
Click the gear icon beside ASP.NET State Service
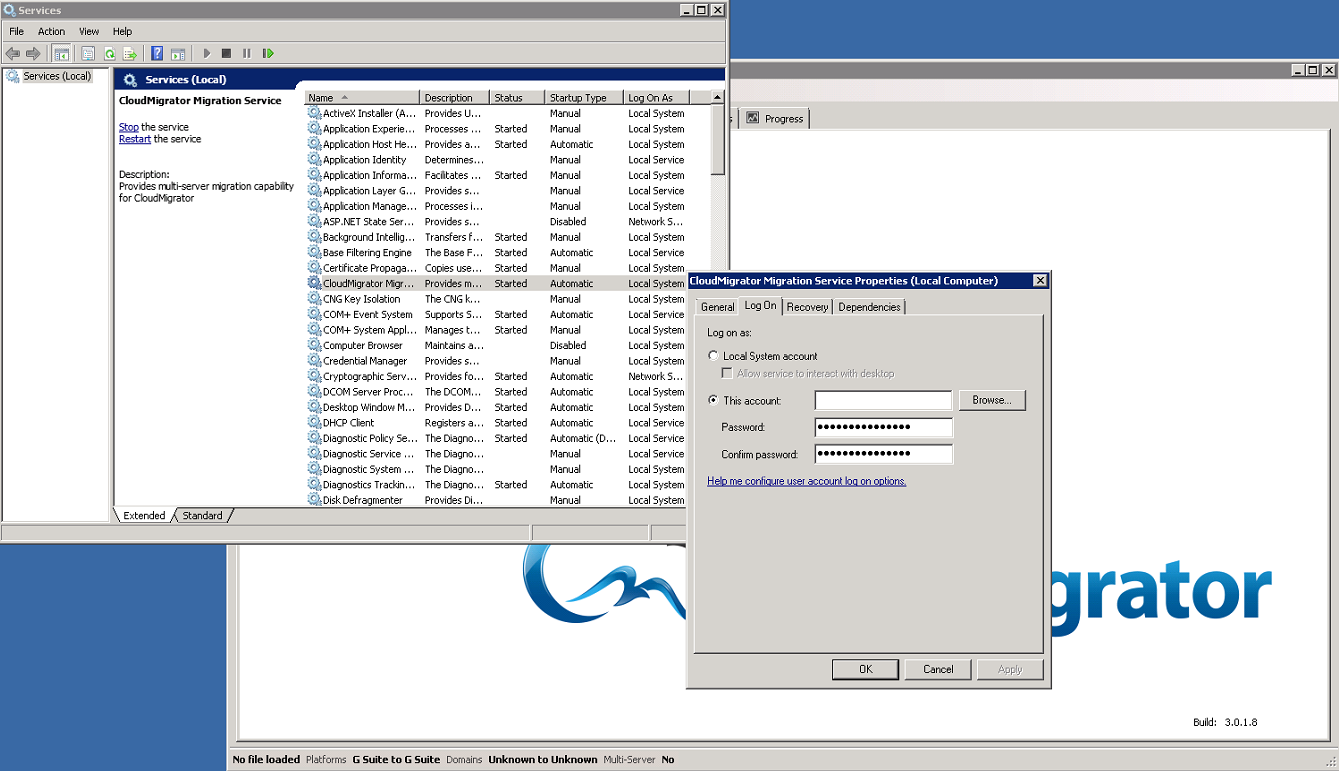click(x=314, y=222)
